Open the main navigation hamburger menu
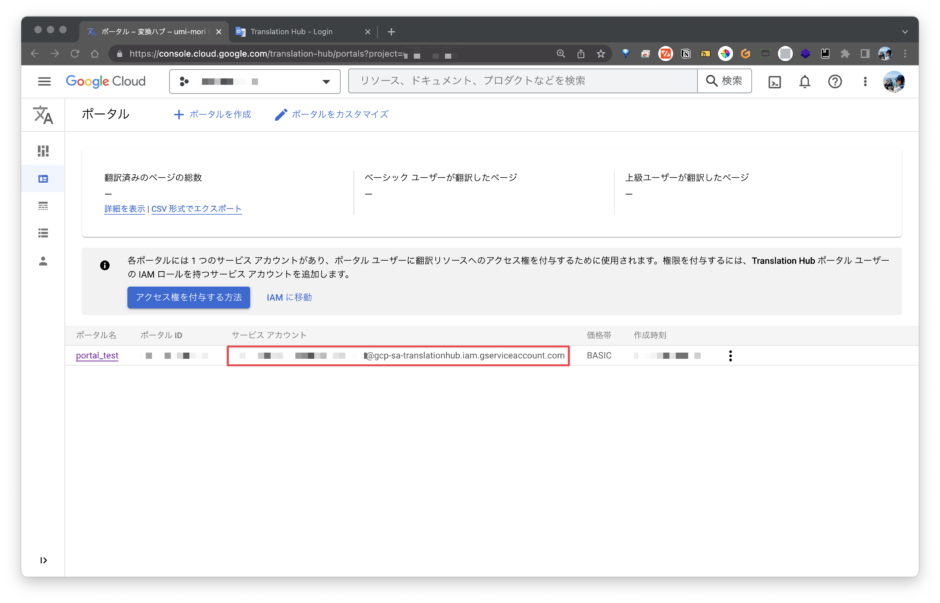 pos(44,82)
